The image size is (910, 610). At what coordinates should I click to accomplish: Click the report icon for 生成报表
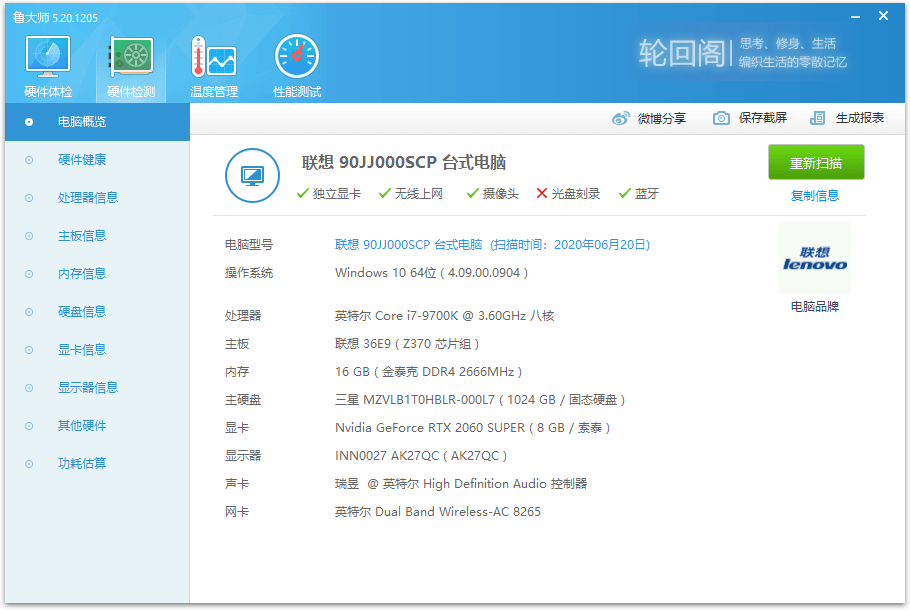coord(817,118)
